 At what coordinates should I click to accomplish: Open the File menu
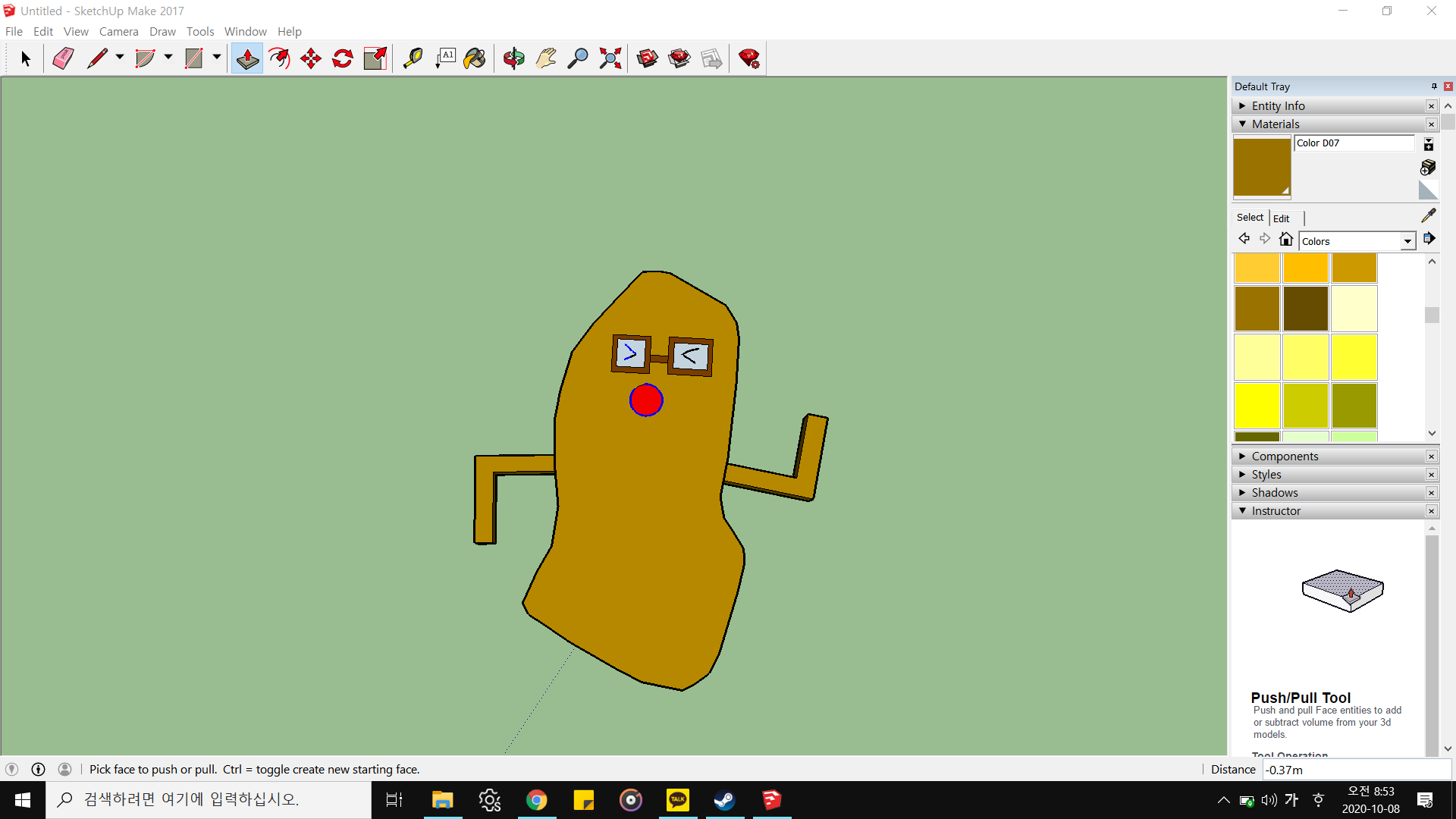pyautogui.click(x=14, y=31)
